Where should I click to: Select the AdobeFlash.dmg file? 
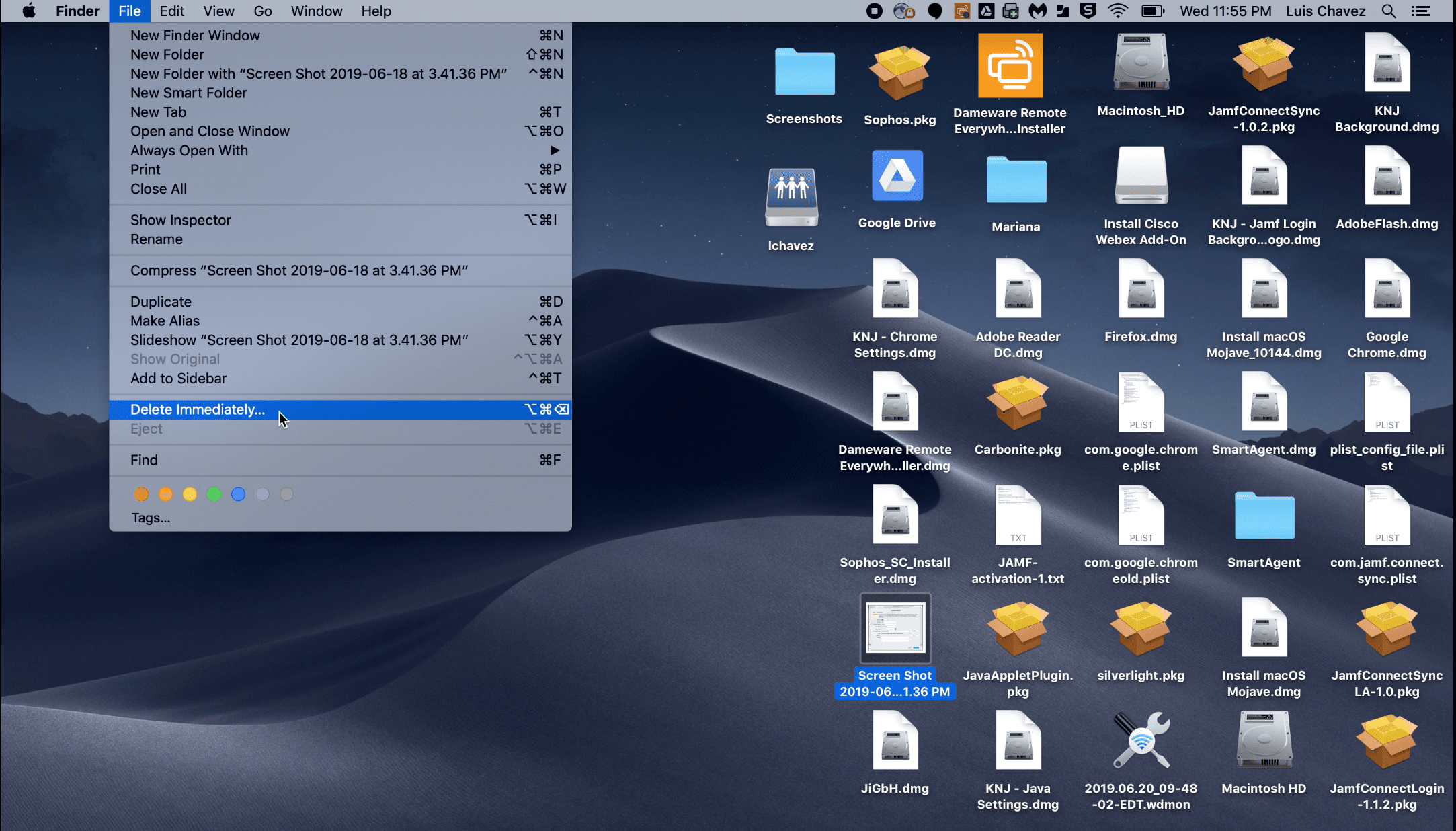(x=1387, y=175)
